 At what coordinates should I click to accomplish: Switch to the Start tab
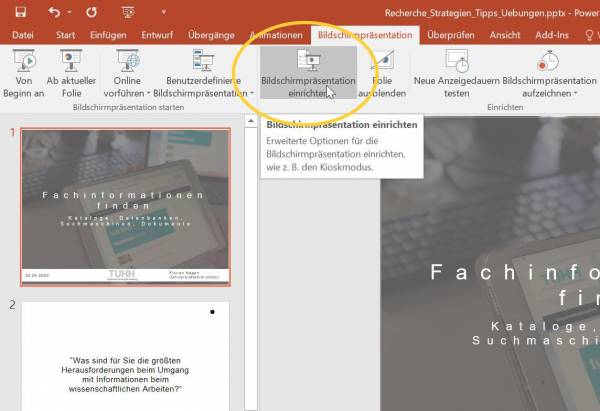65,35
